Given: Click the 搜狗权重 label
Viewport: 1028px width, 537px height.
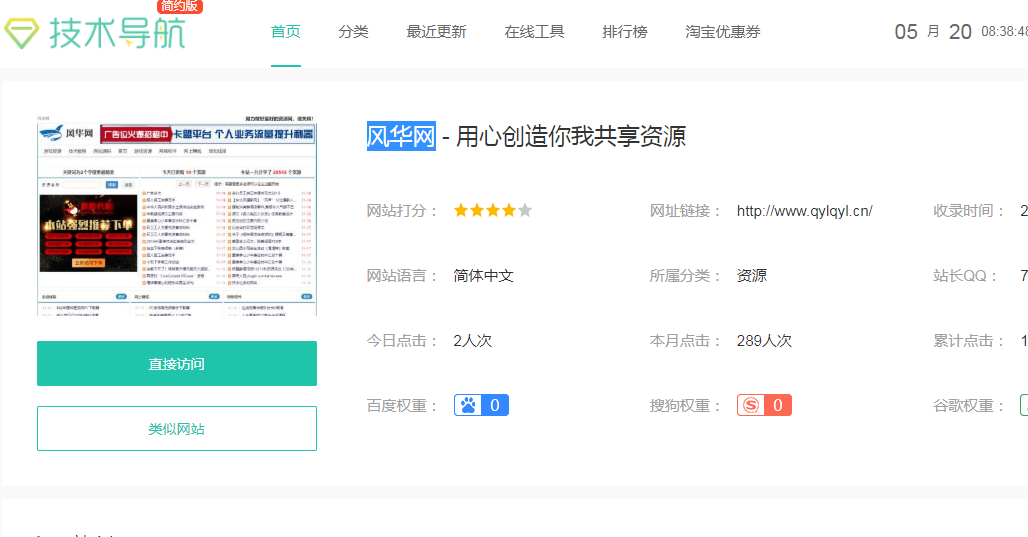Looking at the screenshot, I should coord(685,405).
